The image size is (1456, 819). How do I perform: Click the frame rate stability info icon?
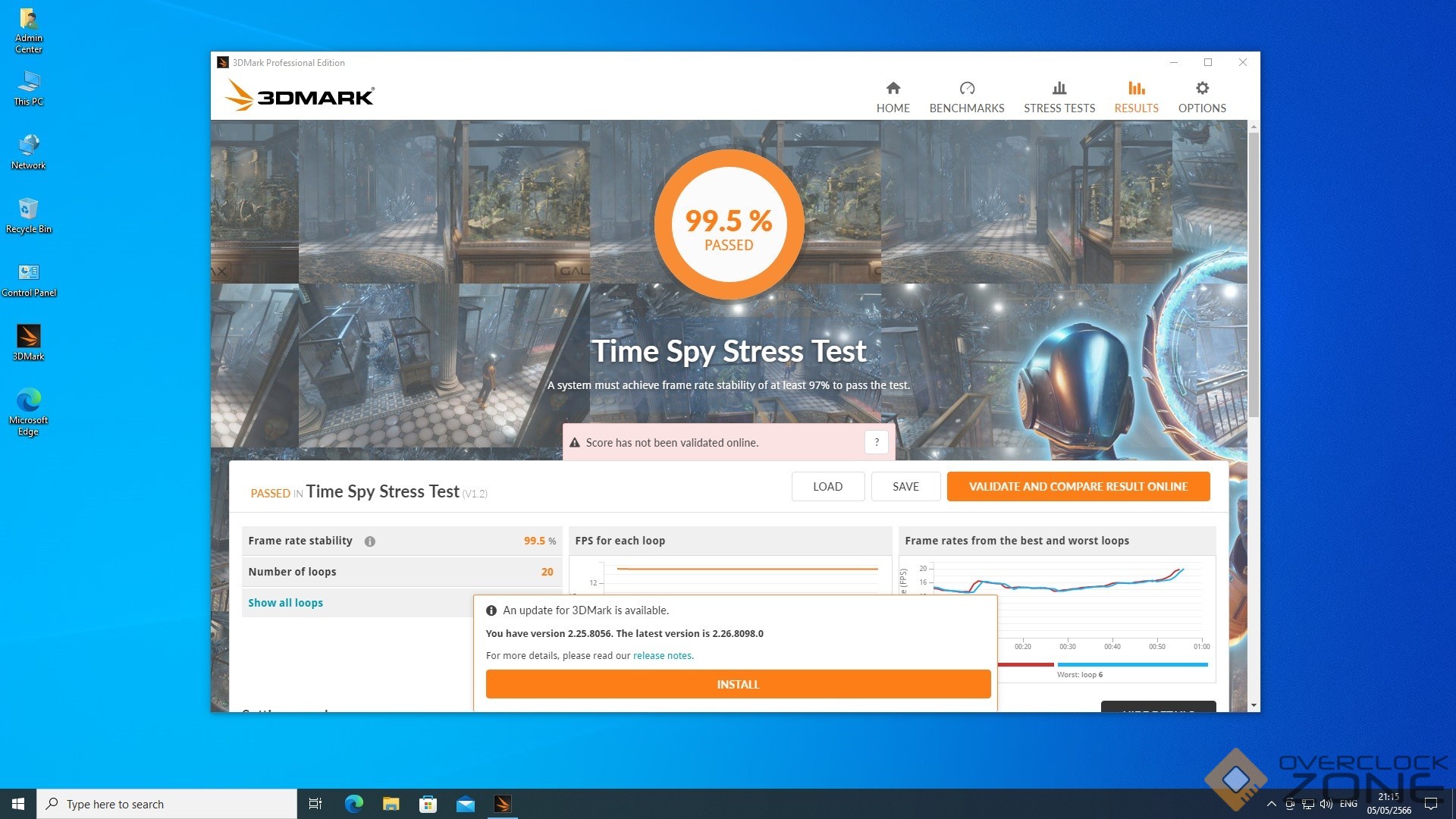coord(370,541)
